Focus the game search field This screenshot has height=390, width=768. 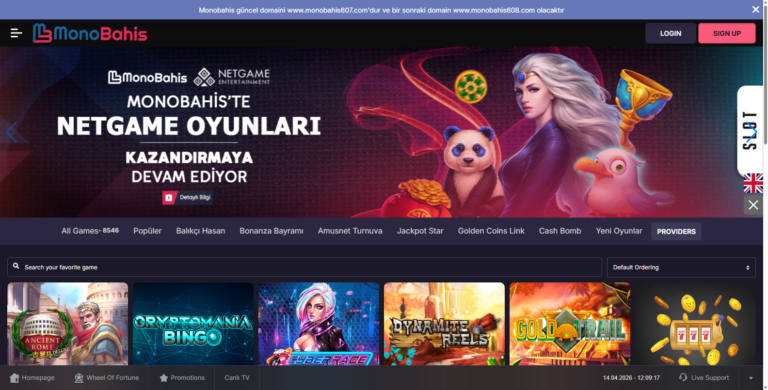click(304, 267)
